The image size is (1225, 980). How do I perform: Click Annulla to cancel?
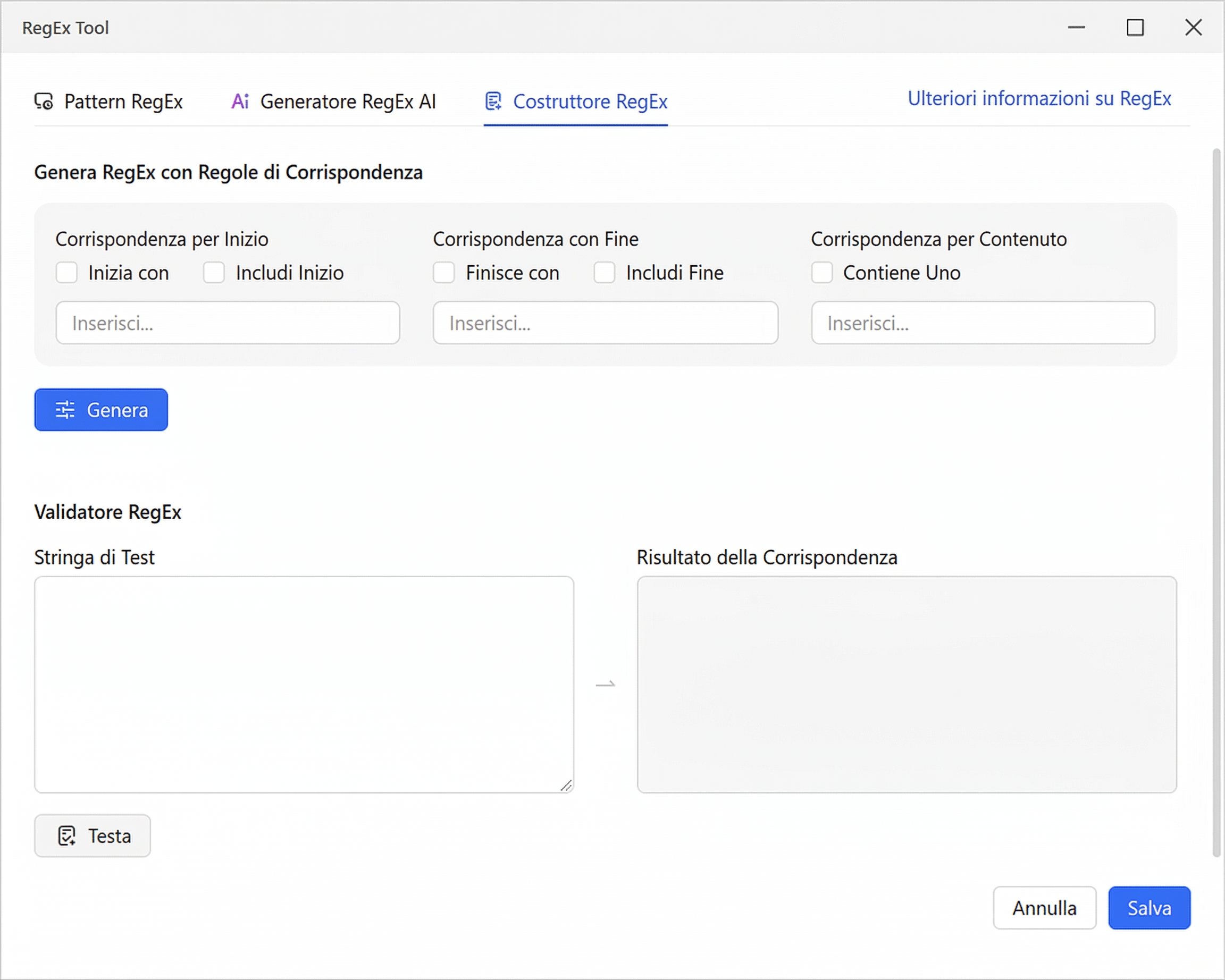[1044, 907]
